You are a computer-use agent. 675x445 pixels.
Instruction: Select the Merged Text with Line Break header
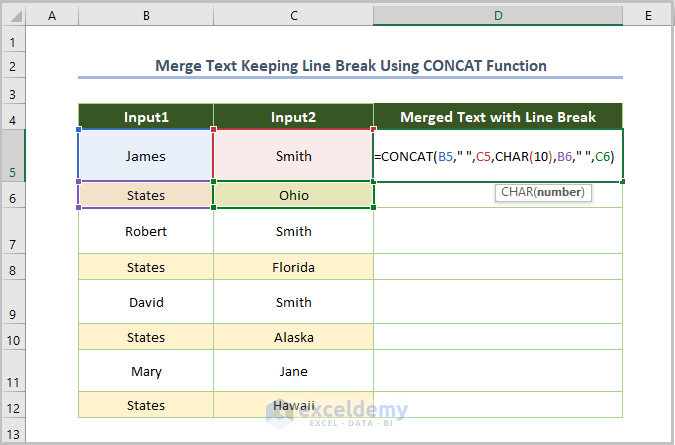498,117
